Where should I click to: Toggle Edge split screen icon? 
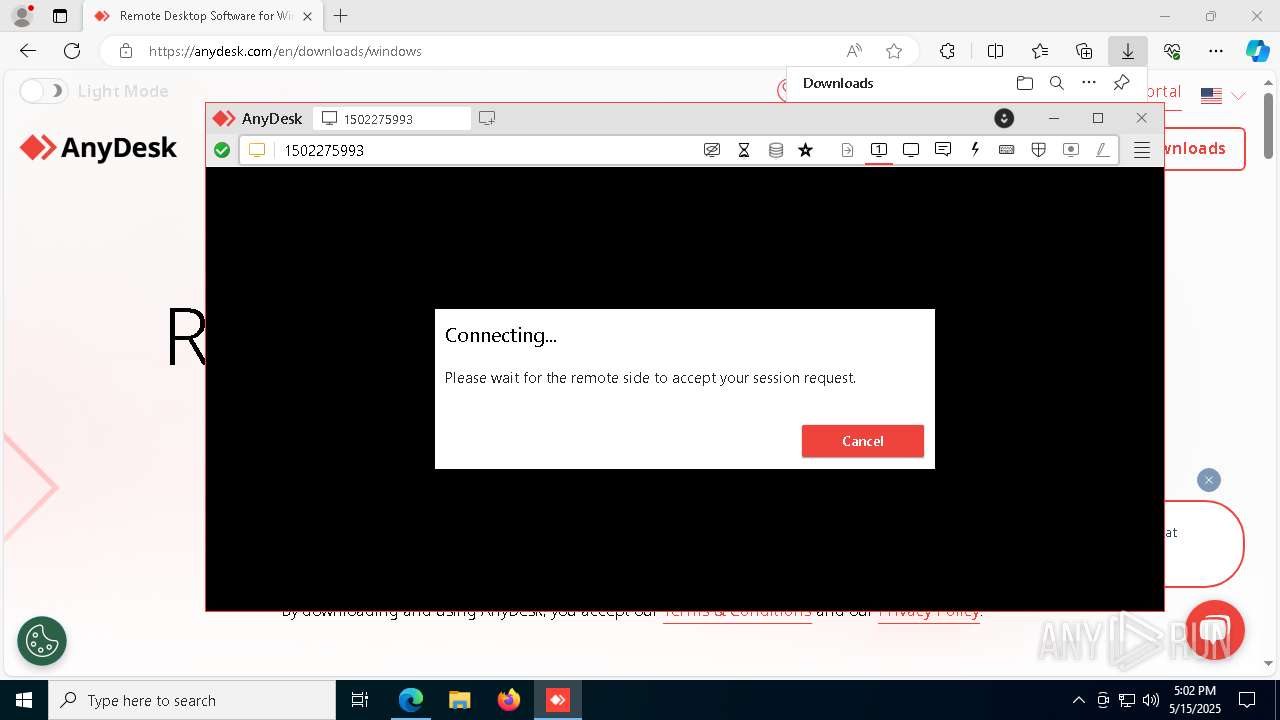pos(995,51)
